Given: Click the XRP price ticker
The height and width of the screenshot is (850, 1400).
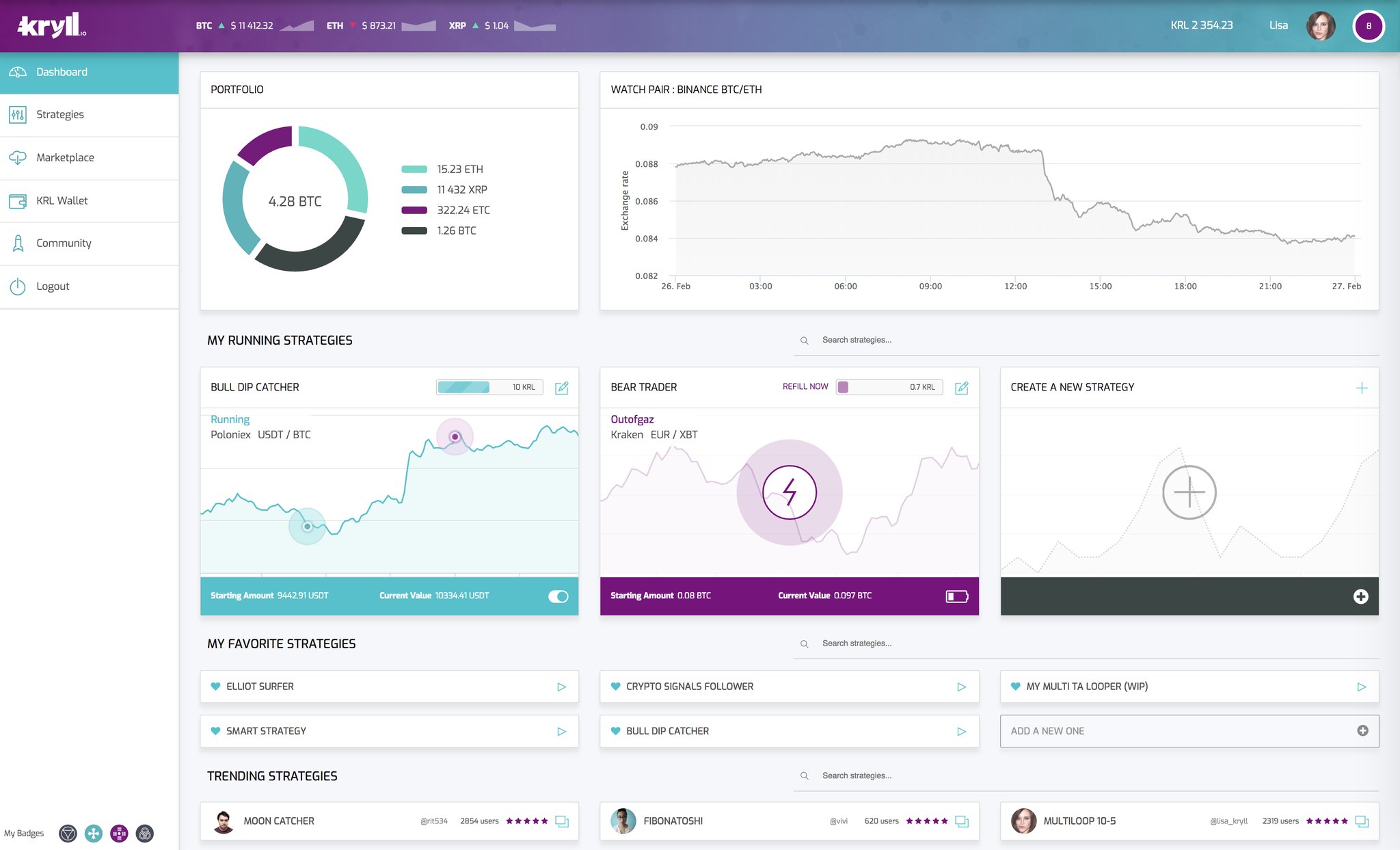Looking at the screenshot, I should point(502,26).
